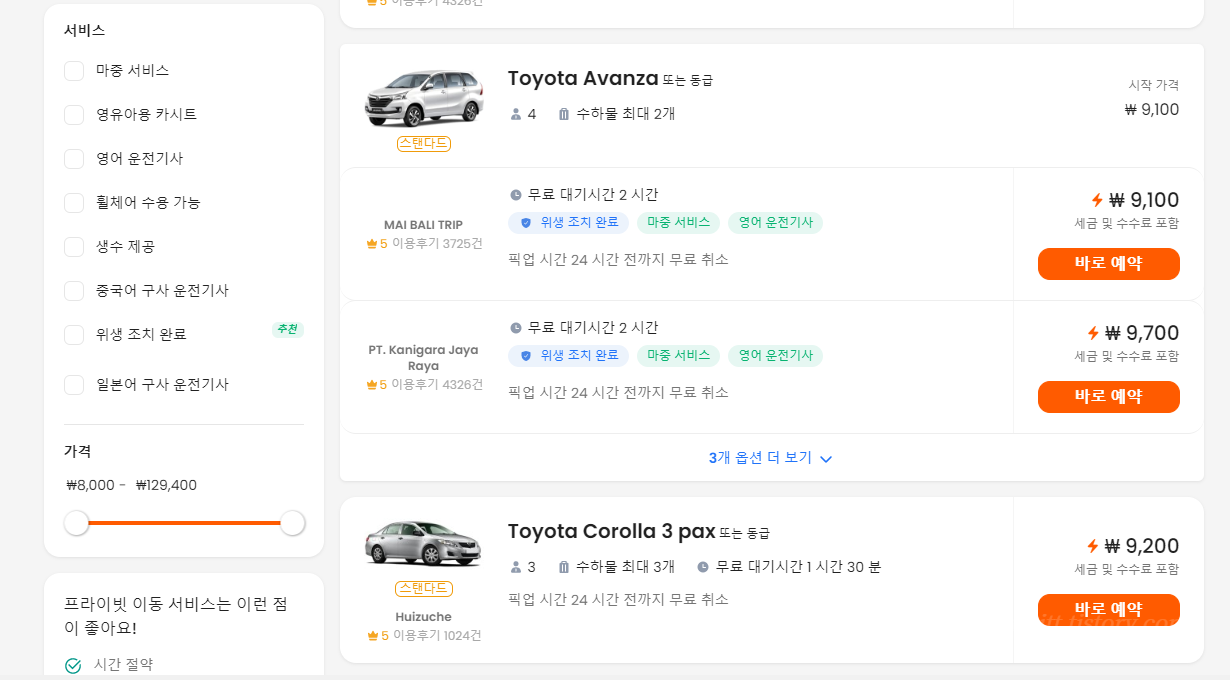Screen dimensions: 1230x680
Task: Check the 마중 서비스 filter checkbox
Action: pos(74,71)
